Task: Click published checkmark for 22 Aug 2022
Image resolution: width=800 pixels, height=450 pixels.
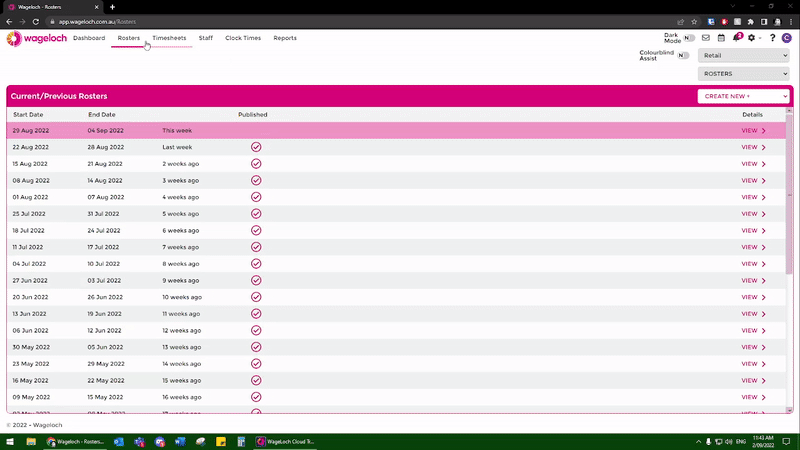Action: (x=256, y=147)
